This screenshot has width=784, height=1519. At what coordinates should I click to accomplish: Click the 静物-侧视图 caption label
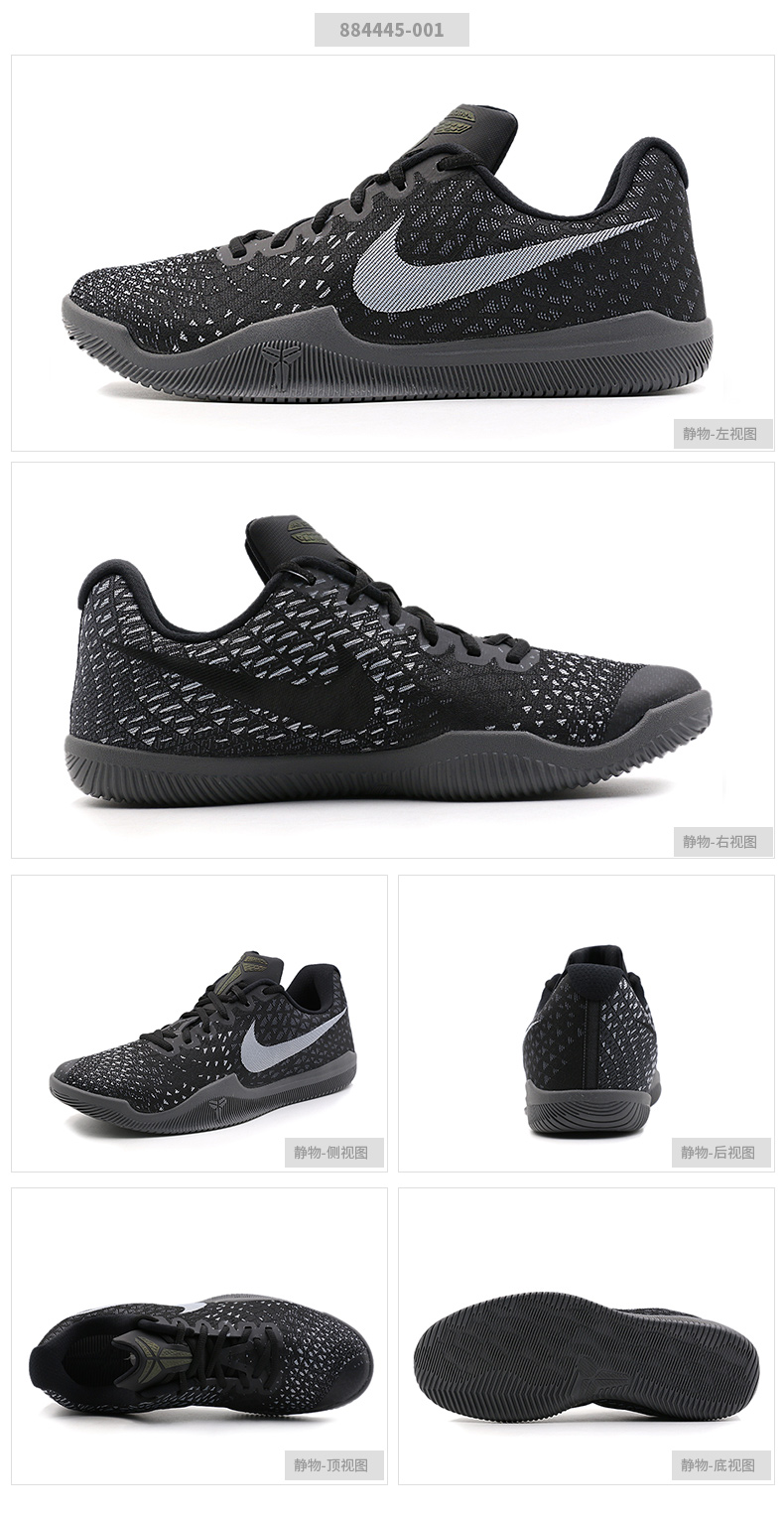pos(332,1153)
